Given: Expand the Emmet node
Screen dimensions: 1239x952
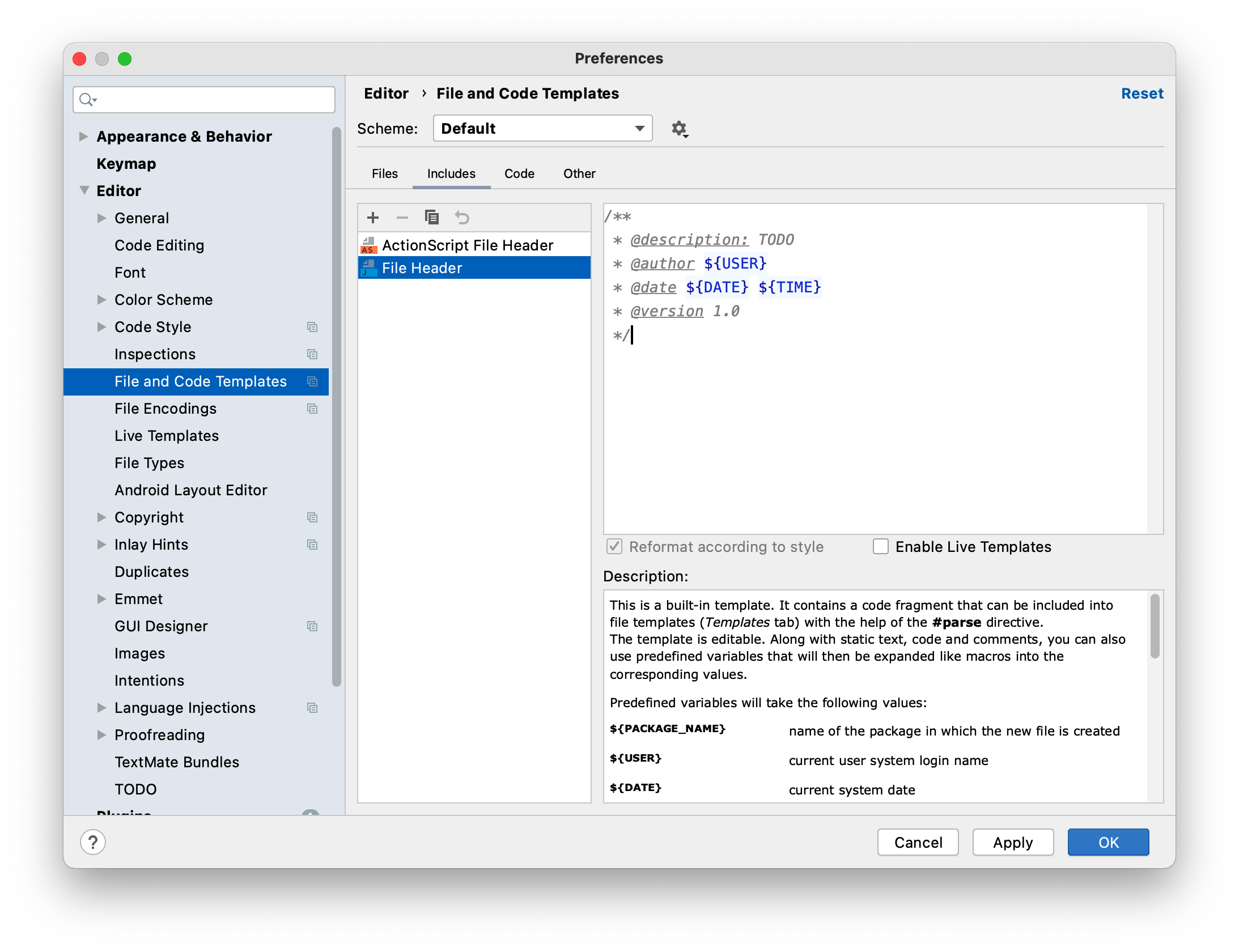Looking at the screenshot, I should pos(101,599).
